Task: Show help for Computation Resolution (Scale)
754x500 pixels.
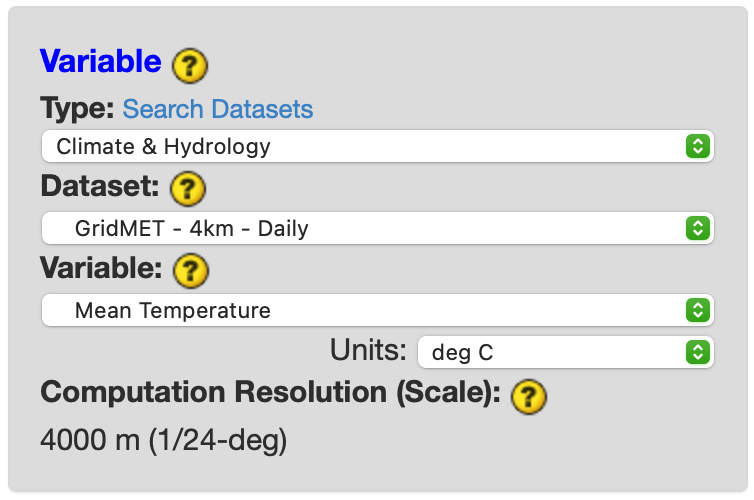Action: tap(529, 396)
